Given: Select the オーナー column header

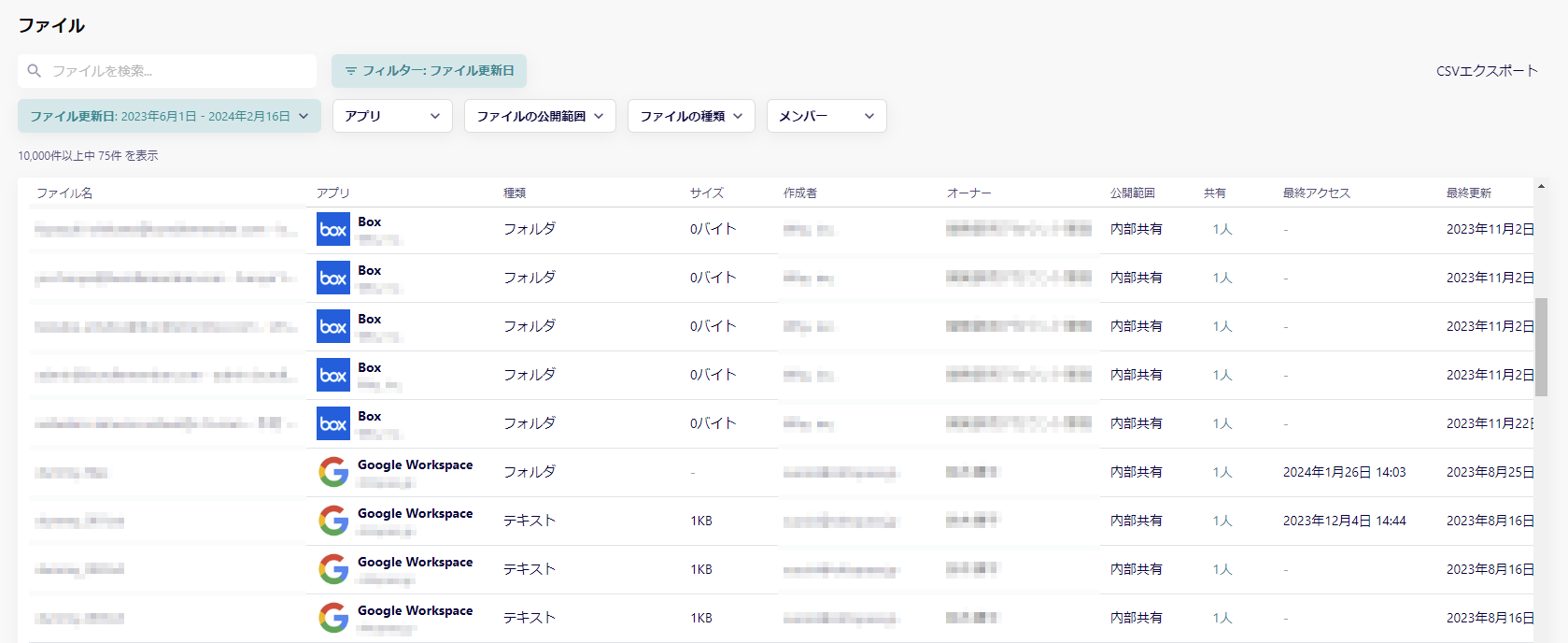Looking at the screenshot, I should tap(969, 193).
